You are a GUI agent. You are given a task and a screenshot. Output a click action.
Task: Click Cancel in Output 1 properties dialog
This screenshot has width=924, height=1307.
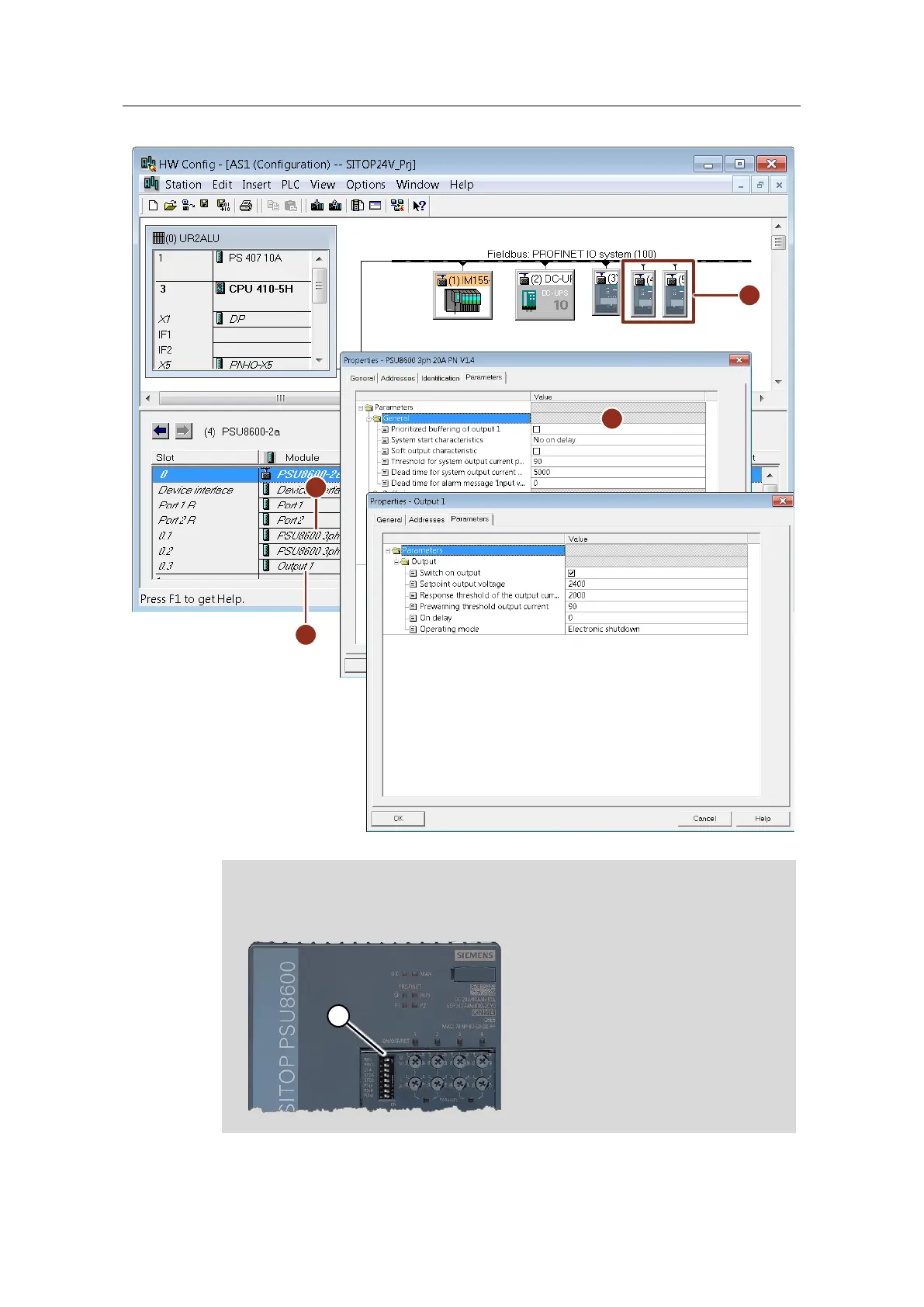pos(704,818)
